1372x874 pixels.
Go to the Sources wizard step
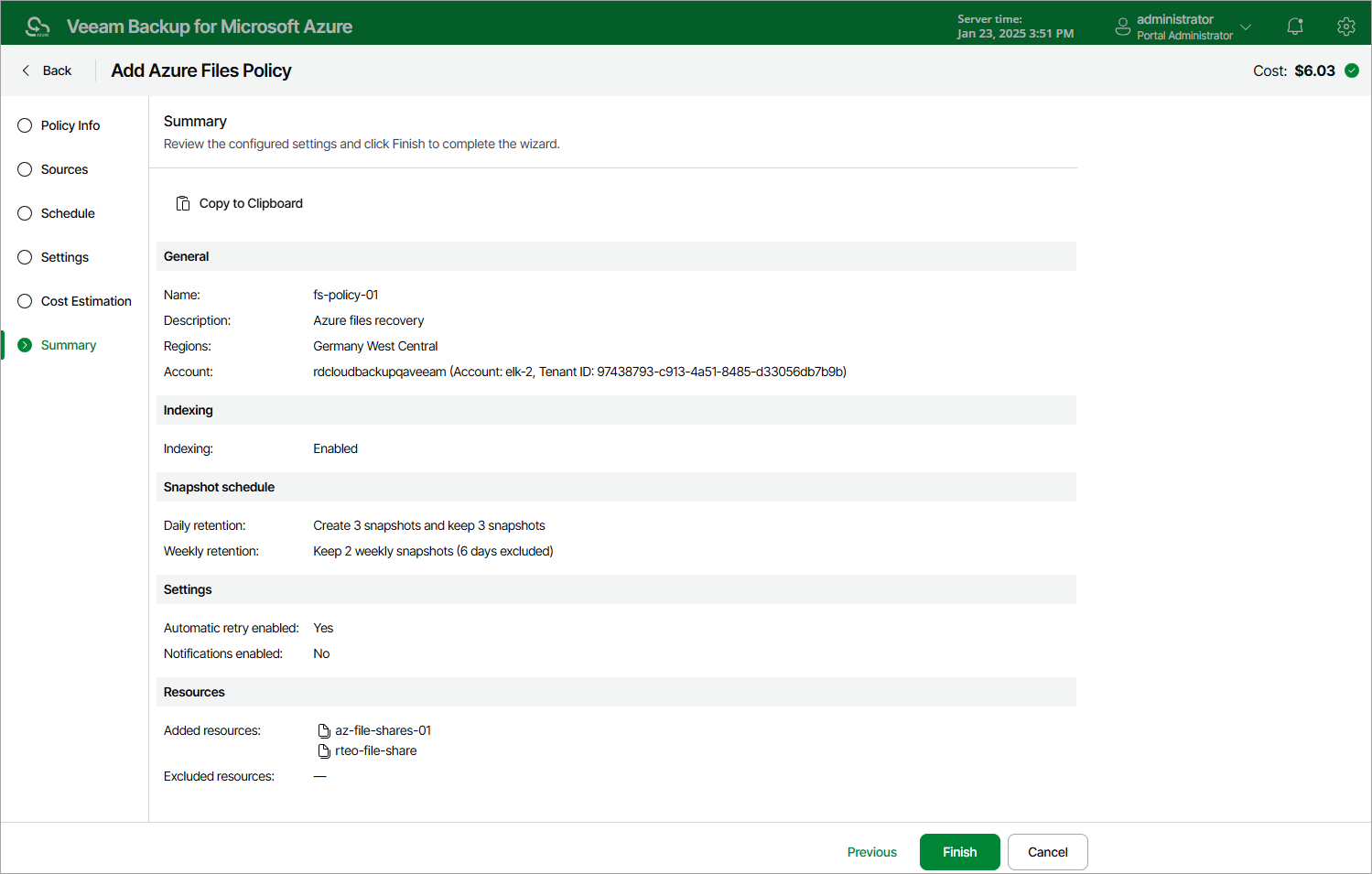click(65, 169)
